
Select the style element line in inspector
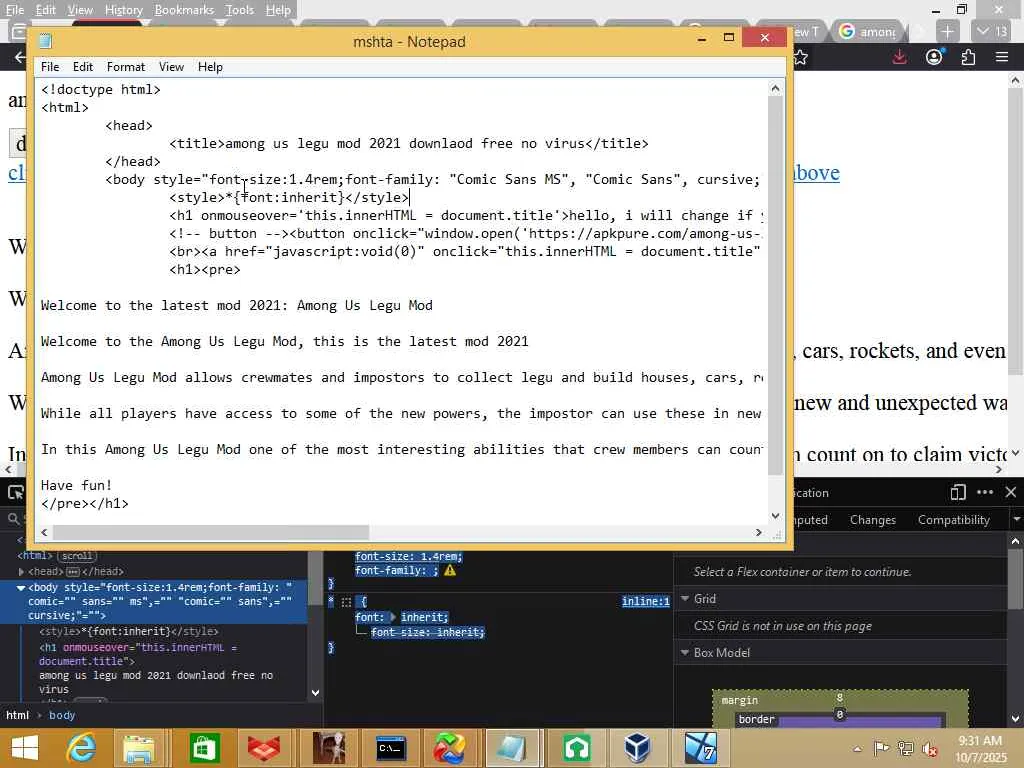(129, 632)
